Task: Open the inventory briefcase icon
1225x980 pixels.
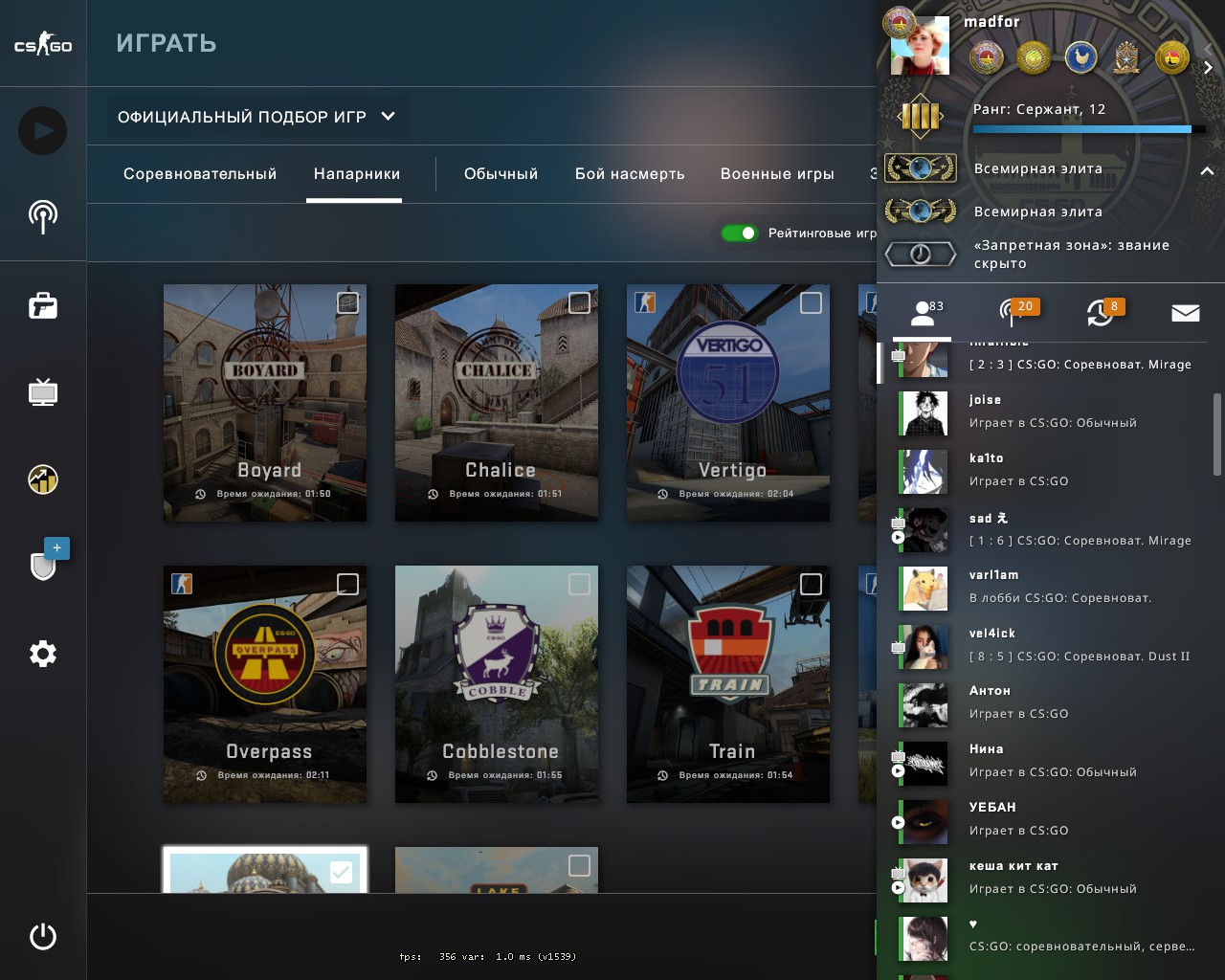Action: (43, 305)
